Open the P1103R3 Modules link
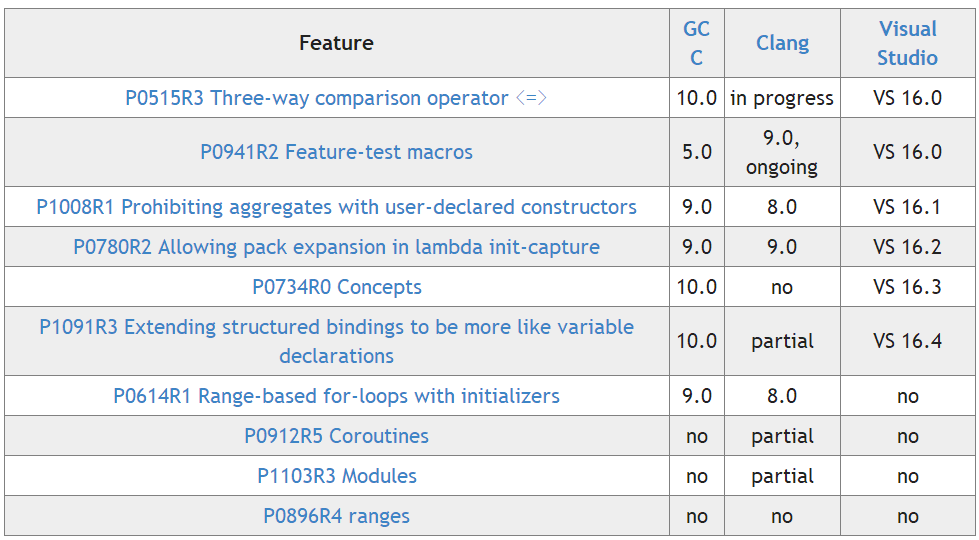Viewport: 979px width, 540px height. (x=336, y=476)
